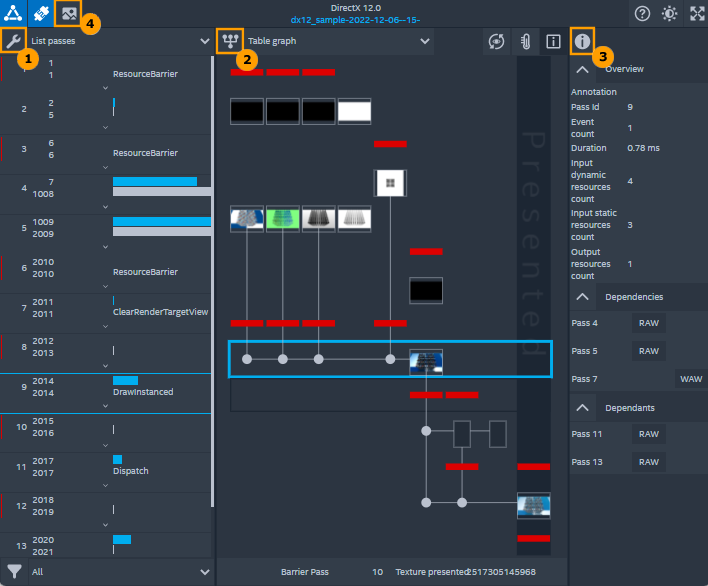
Task: Open the help question mark icon
Action: point(642,14)
